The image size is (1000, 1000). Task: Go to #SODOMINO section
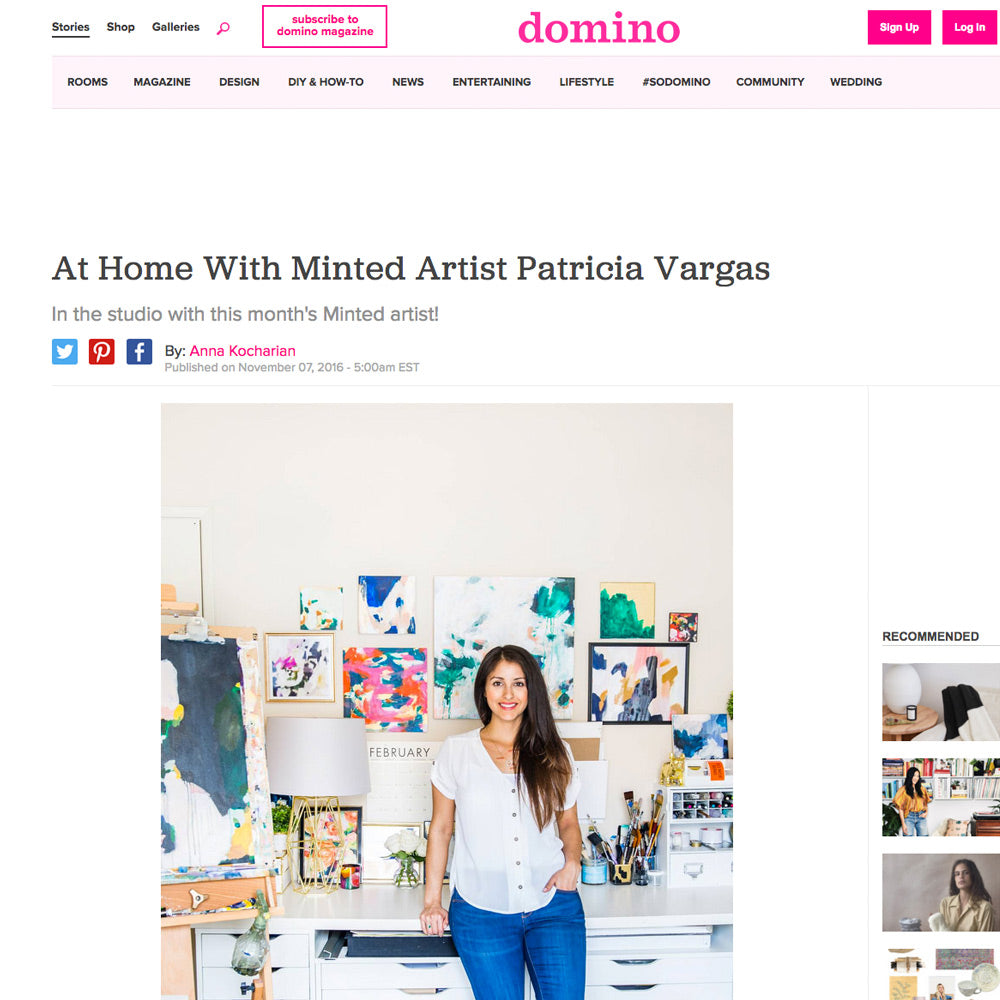click(x=676, y=82)
